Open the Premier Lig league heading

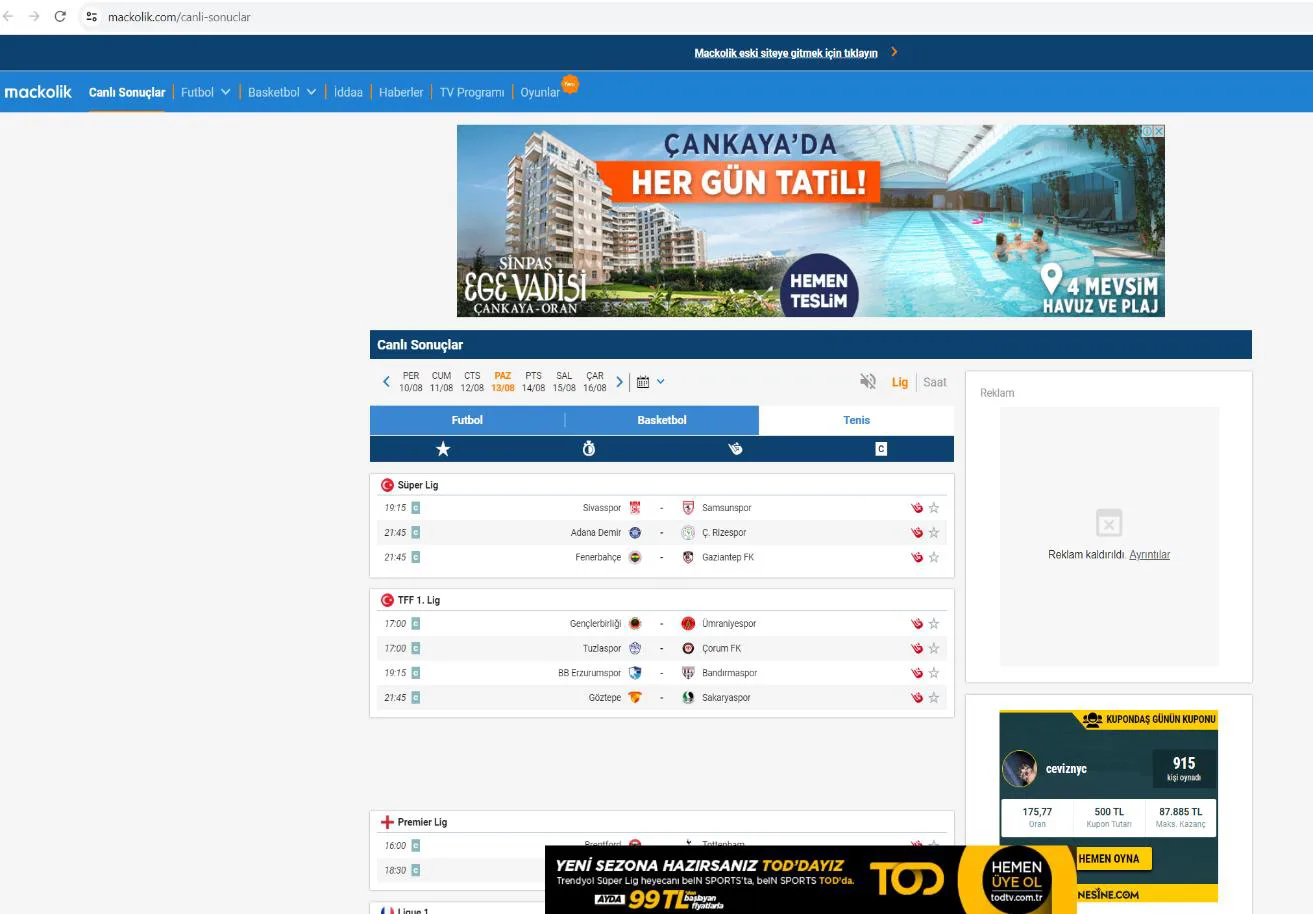422,822
